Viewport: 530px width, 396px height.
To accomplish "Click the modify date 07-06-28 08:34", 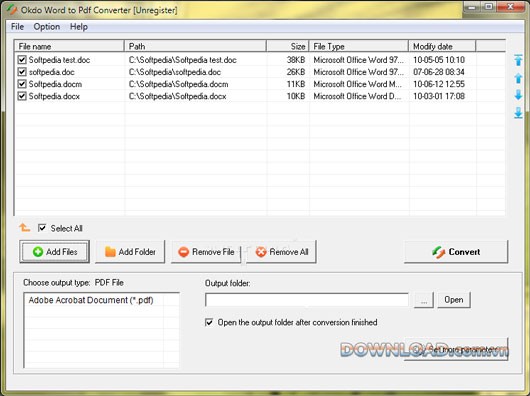I will (439, 72).
